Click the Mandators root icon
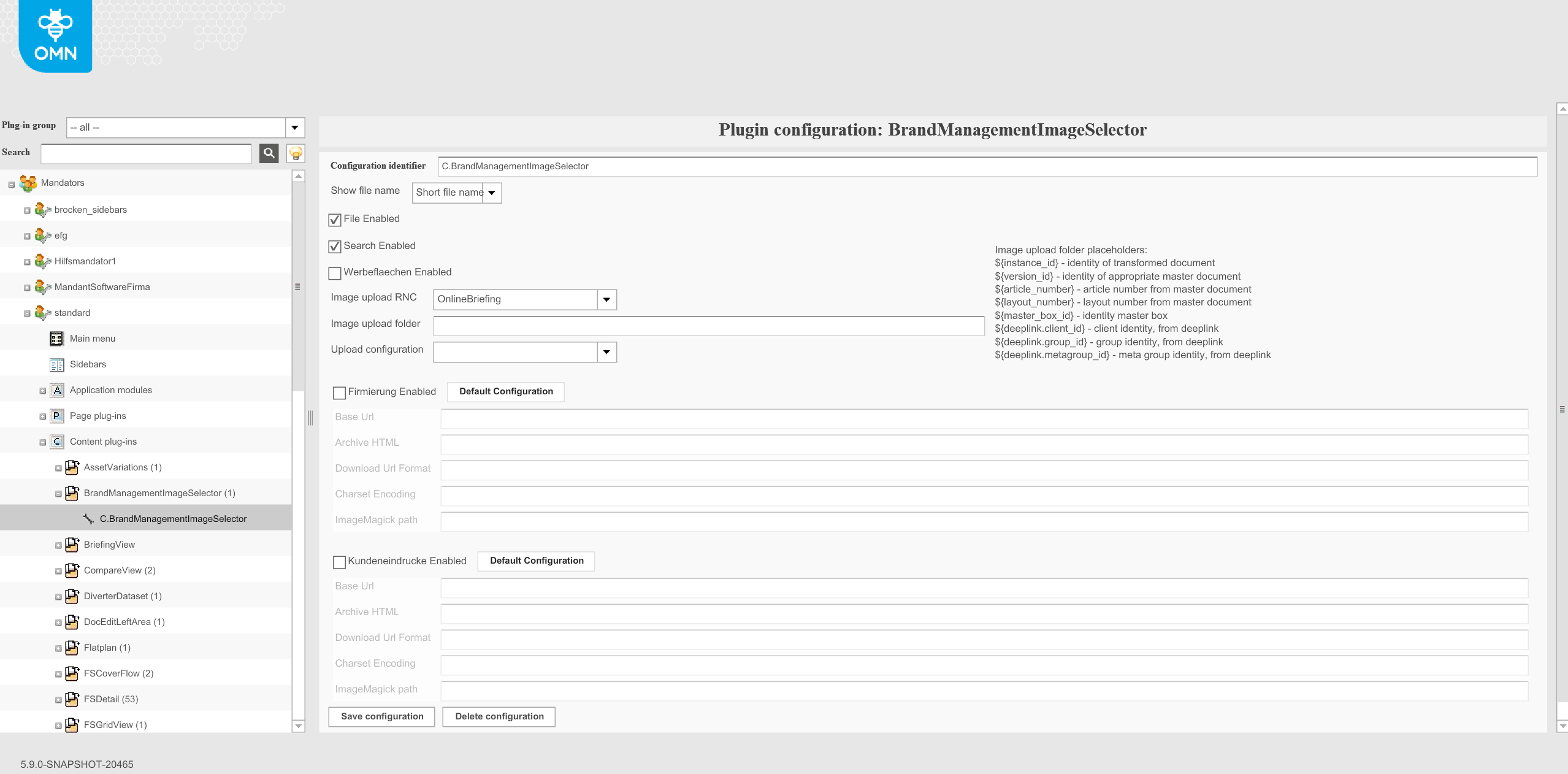This screenshot has height=774, width=1568. [28, 183]
